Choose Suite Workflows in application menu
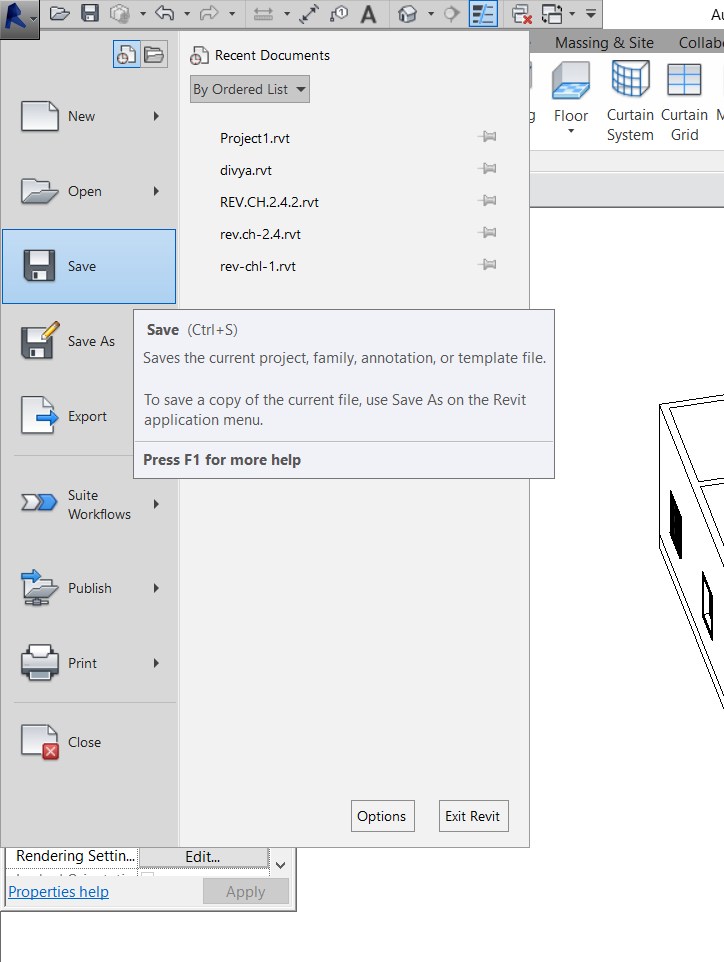Screen dimensions: 724x962 point(89,504)
